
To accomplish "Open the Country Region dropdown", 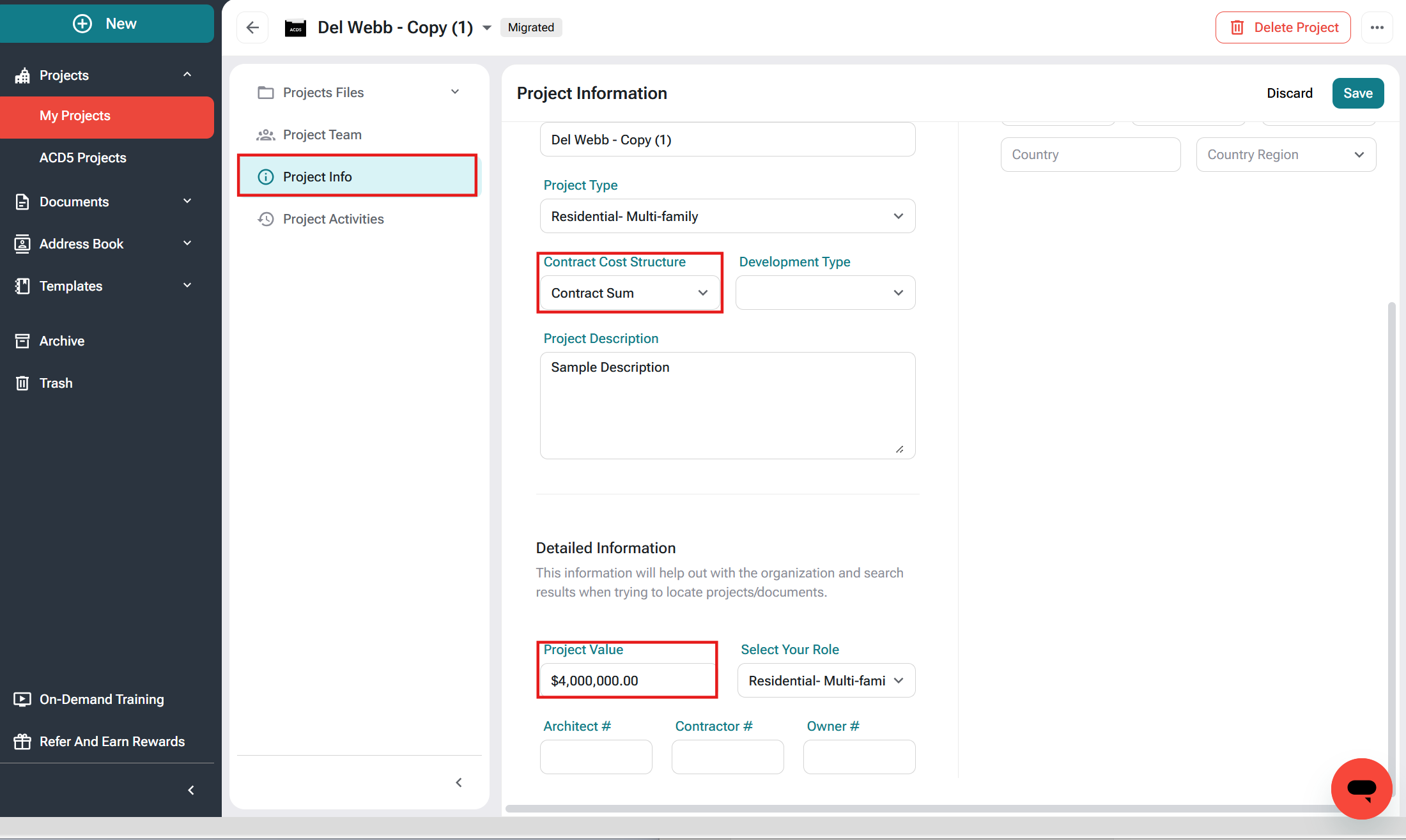I will click(x=1286, y=155).
